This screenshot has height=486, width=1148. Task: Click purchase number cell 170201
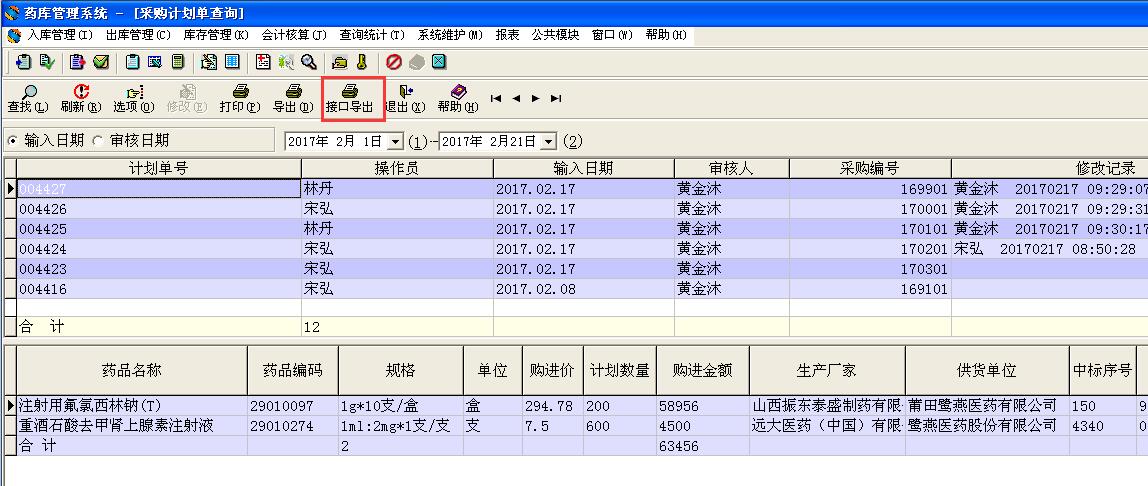(870, 249)
